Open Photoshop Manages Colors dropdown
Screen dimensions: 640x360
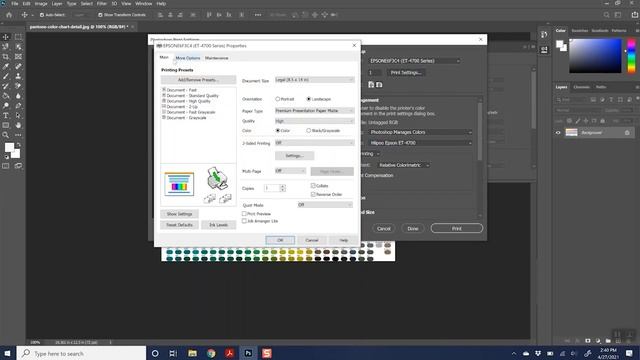pyautogui.click(x=421, y=132)
